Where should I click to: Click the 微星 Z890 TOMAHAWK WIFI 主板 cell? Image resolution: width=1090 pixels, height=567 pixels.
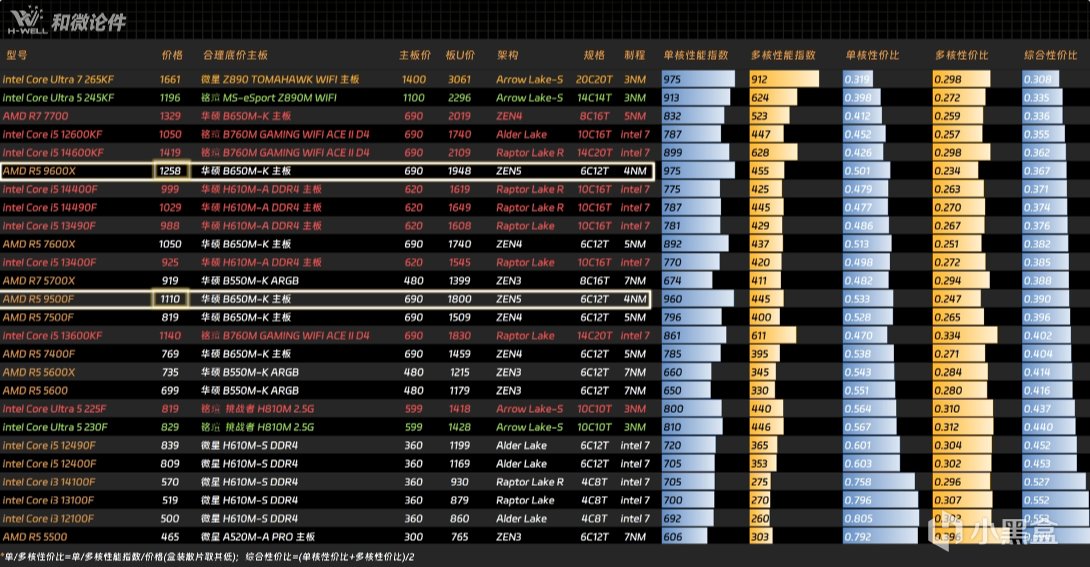[280, 79]
